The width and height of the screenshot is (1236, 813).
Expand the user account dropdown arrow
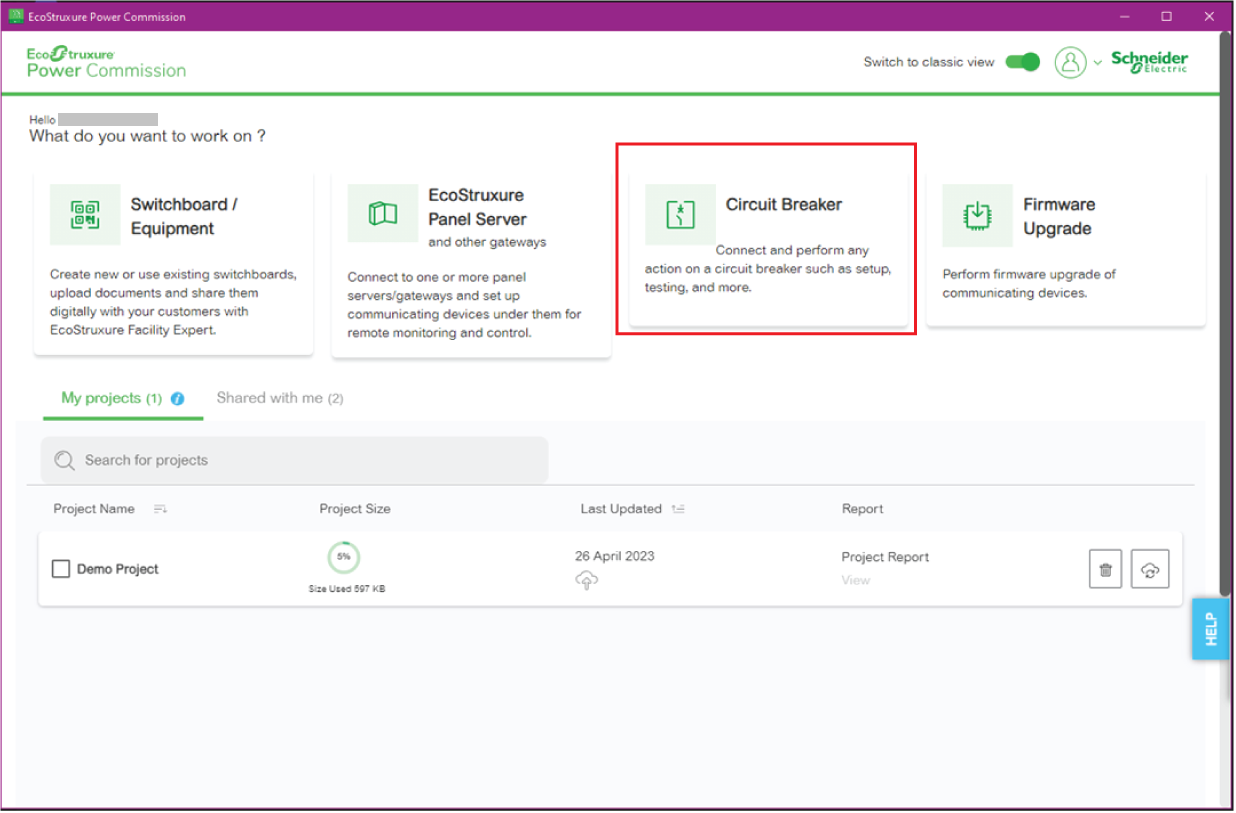click(x=1097, y=62)
